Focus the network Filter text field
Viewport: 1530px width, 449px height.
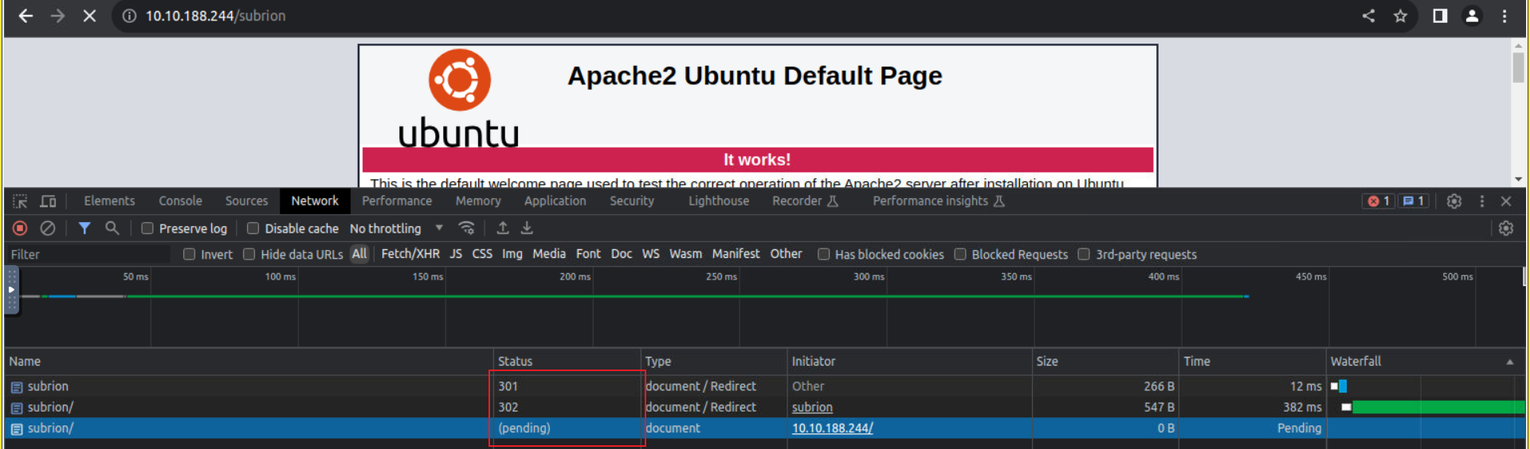tap(88, 254)
